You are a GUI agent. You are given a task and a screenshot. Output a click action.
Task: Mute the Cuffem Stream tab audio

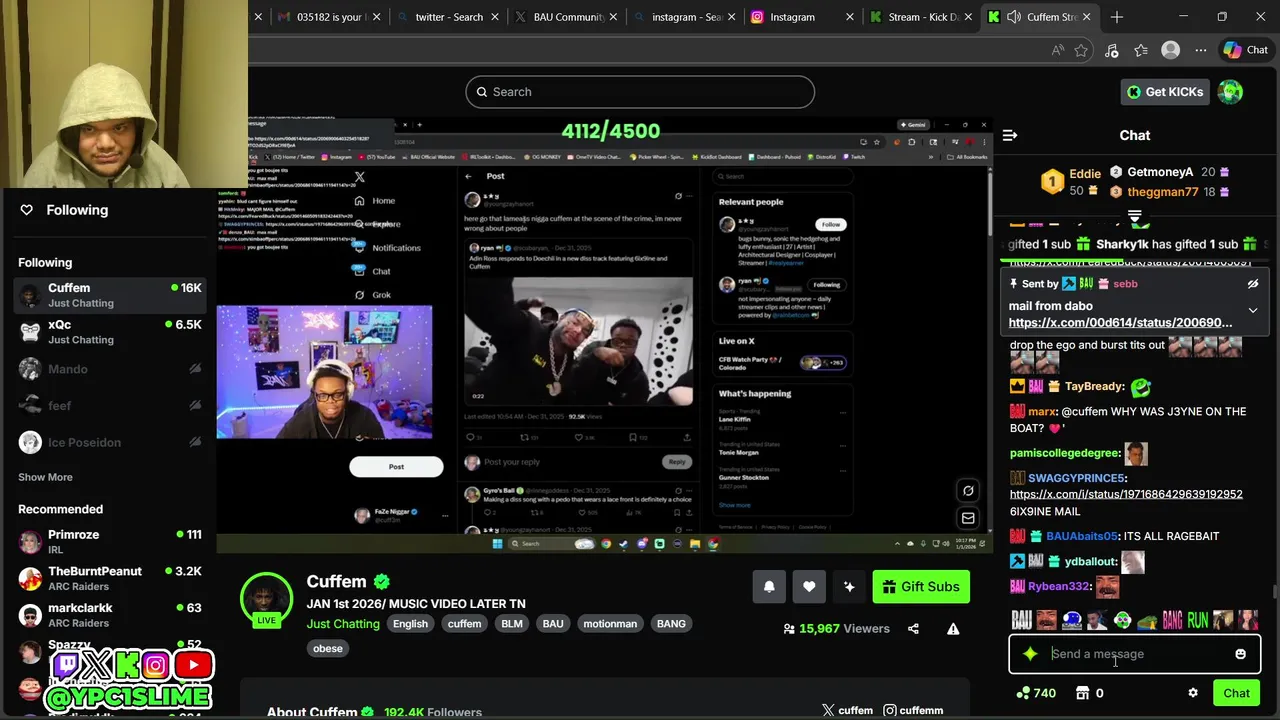coord(1014,17)
